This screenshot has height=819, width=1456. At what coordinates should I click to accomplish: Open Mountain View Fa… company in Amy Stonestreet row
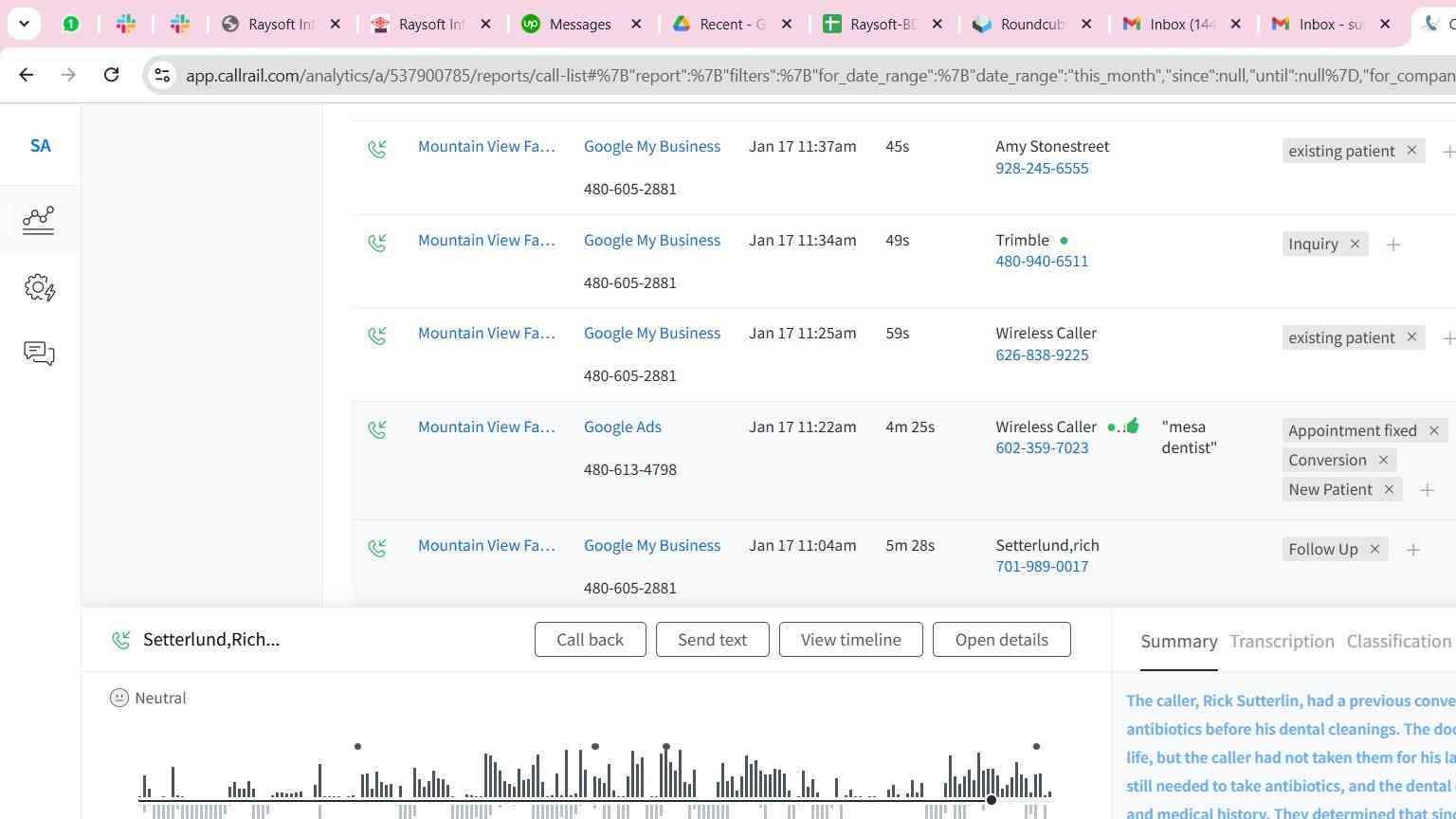486,146
